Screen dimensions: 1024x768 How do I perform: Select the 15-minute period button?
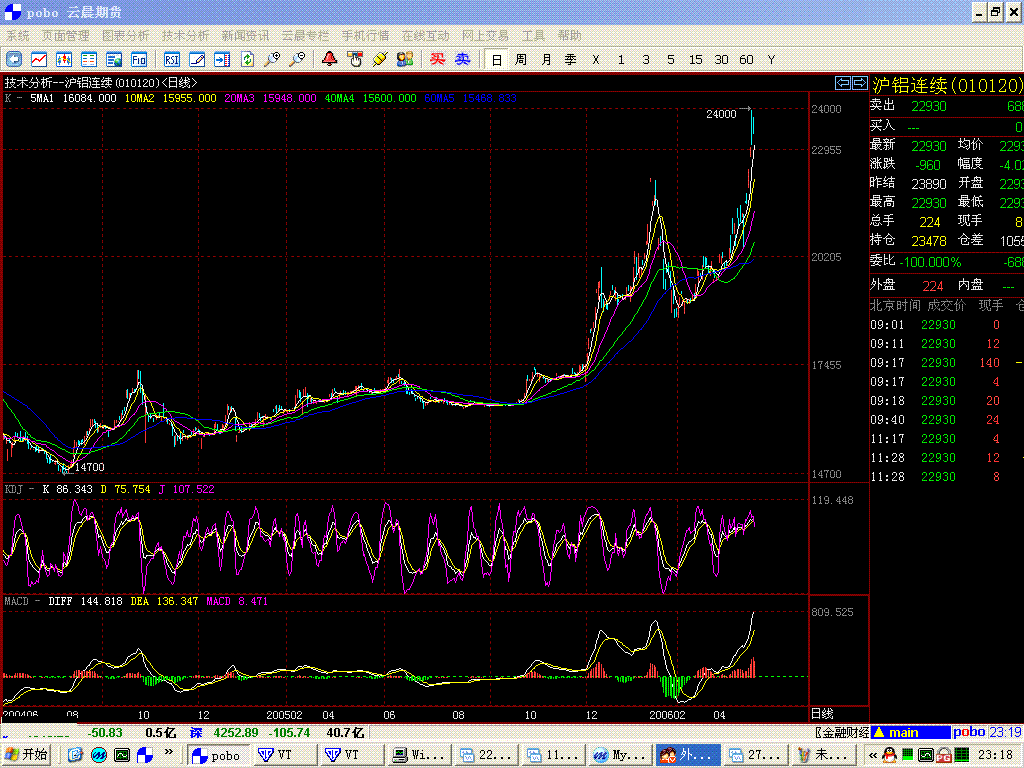pyautogui.click(x=696, y=59)
